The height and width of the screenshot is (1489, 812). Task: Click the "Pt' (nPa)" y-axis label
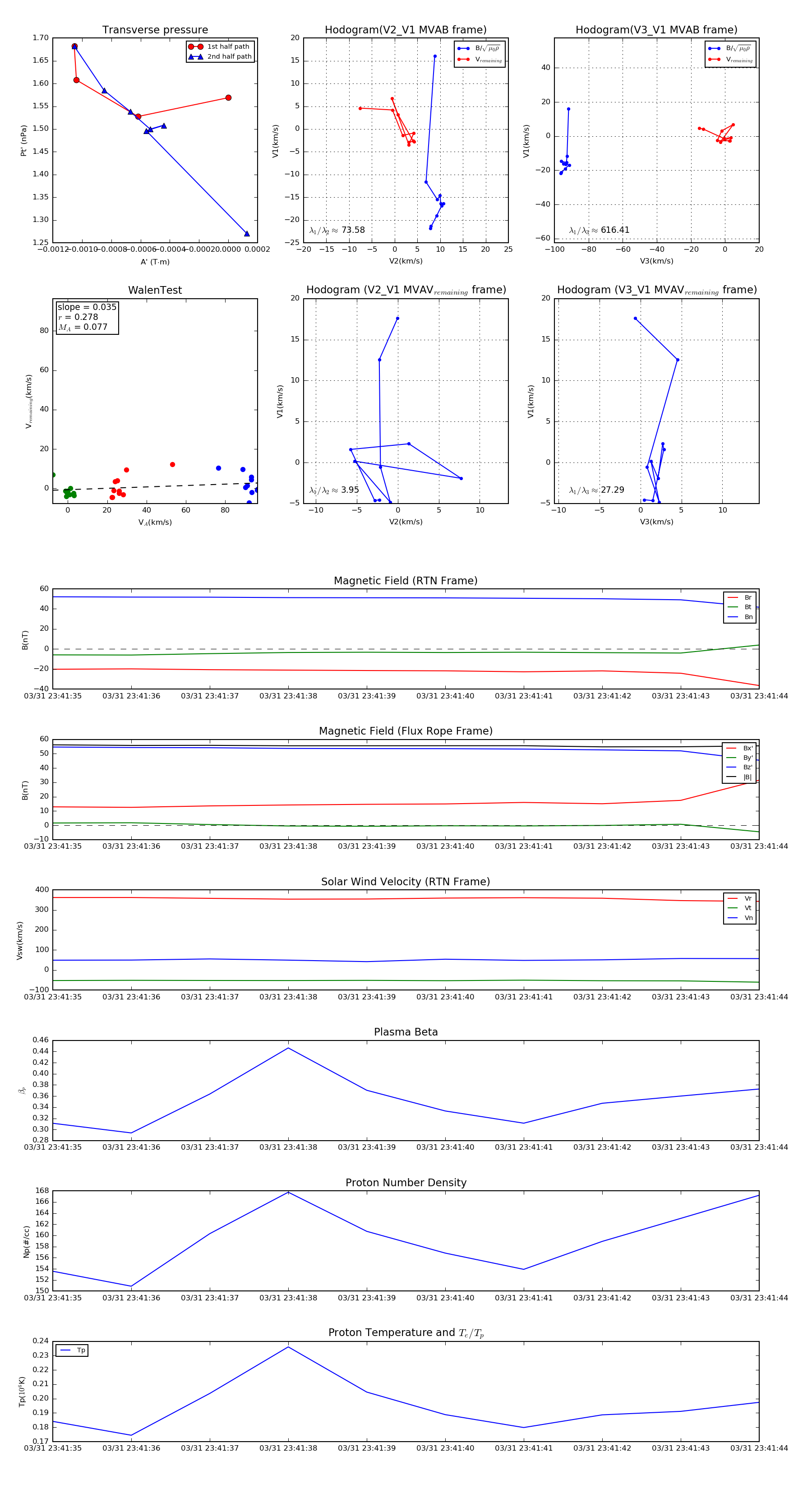tap(24, 140)
